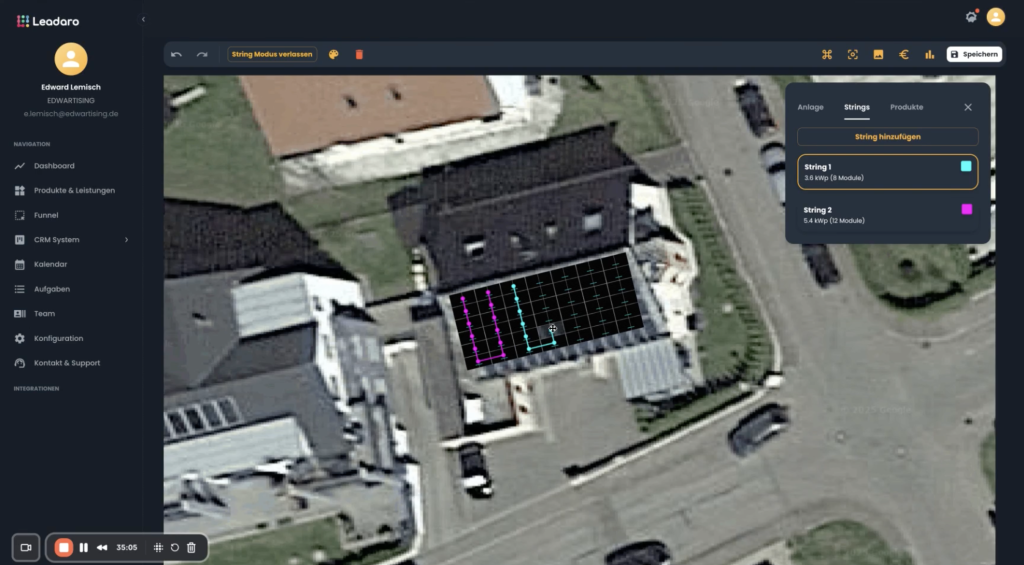
Task: Switch to the Anlage tab
Action: click(810, 107)
